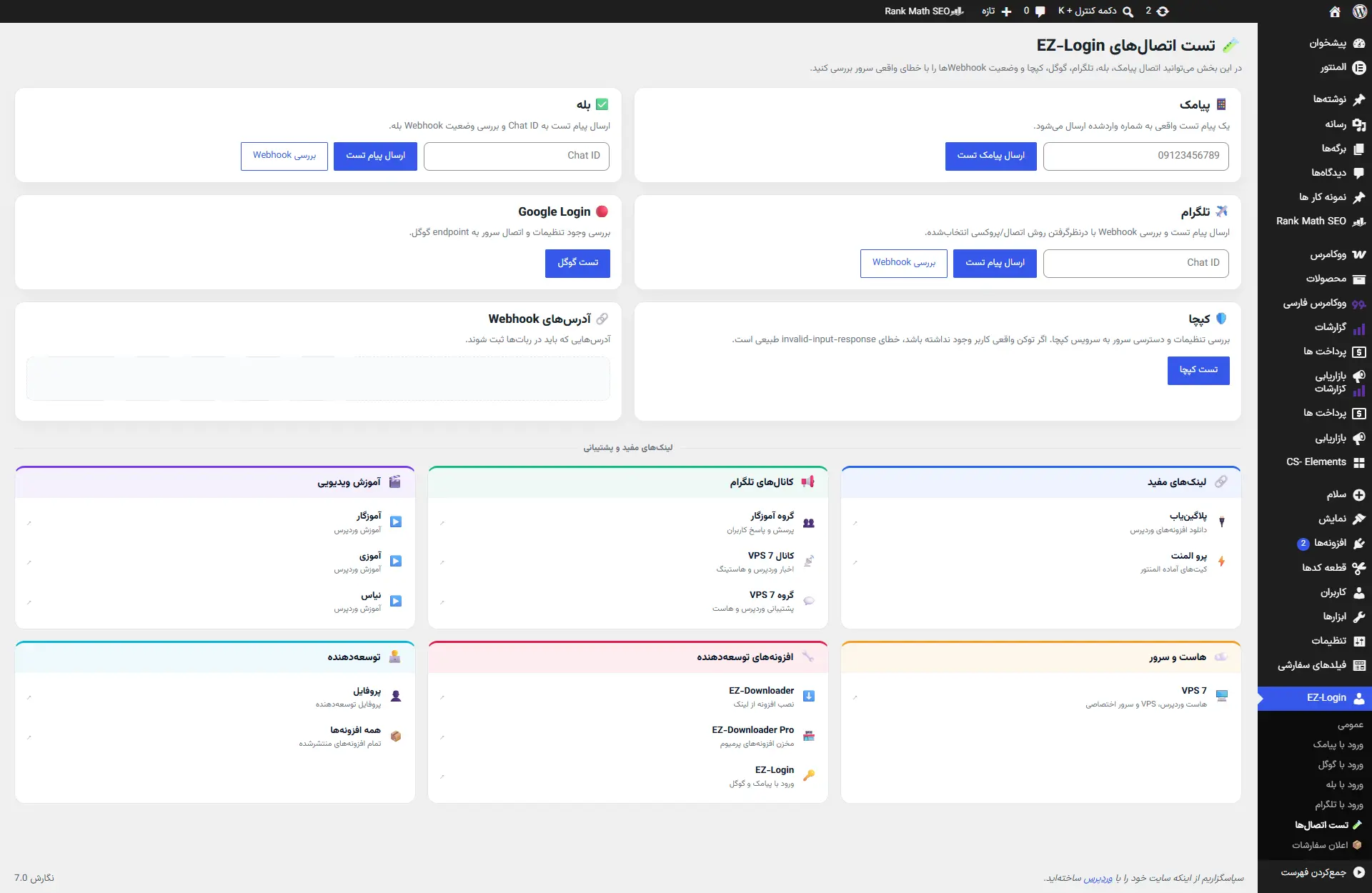
Task: Click the 'ابزارها' tools wrench icon
Action: click(x=1359, y=617)
